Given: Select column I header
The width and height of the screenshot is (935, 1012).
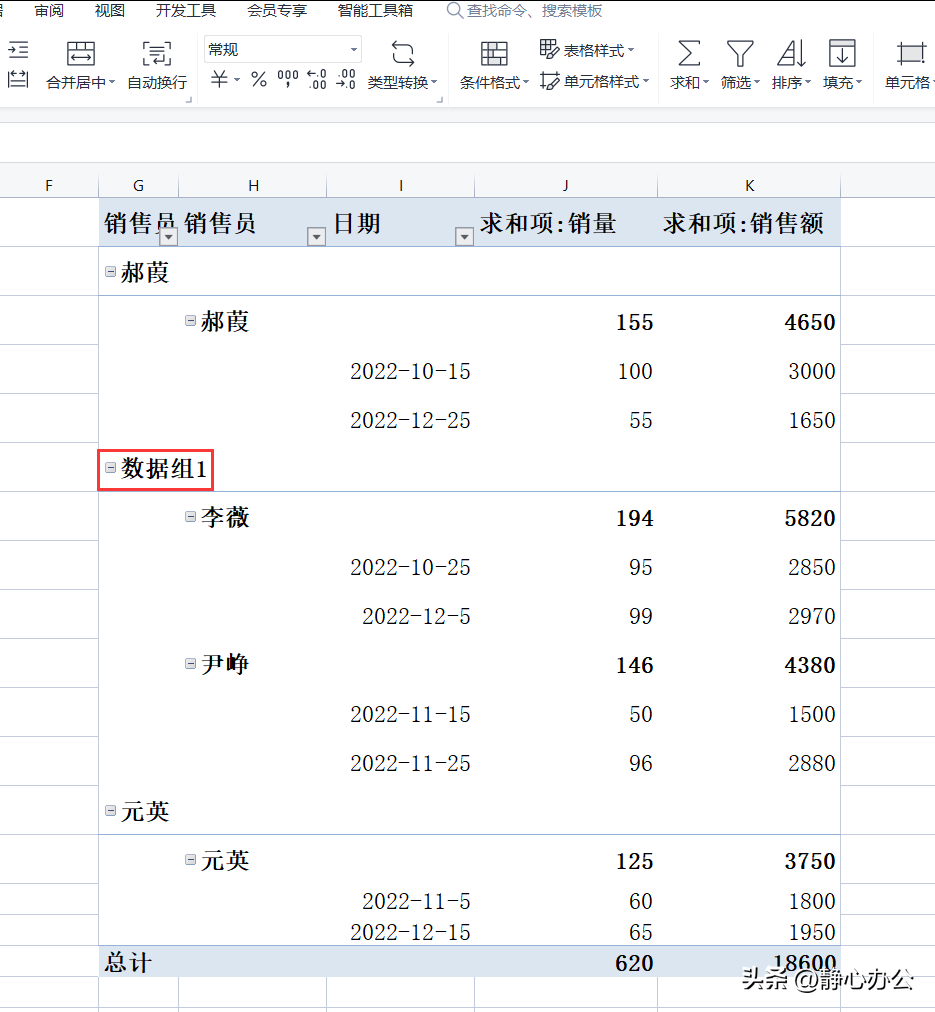Looking at the screenshot, I should tap(401, 186).
